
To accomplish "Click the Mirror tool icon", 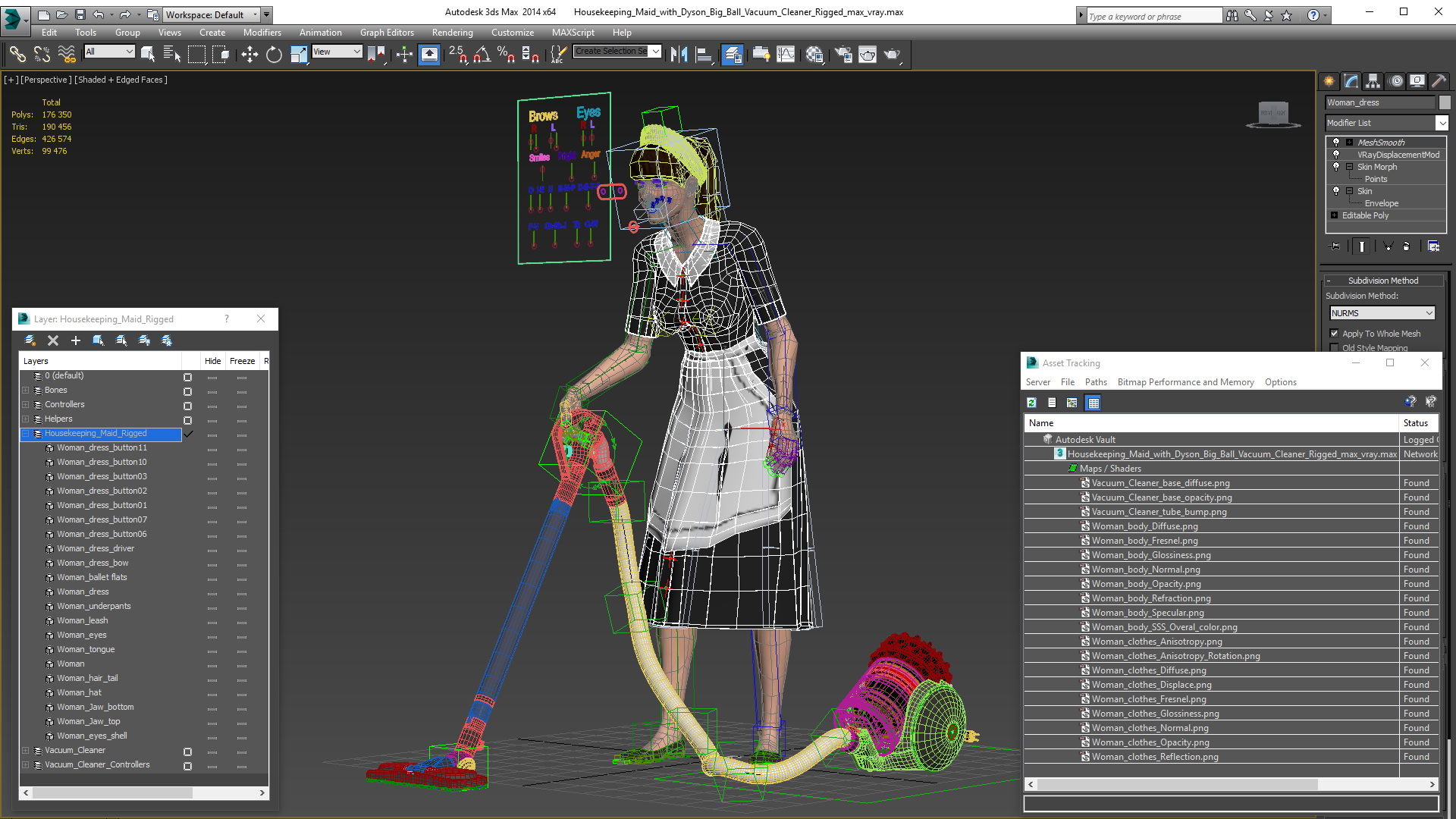I will (x=679, y=54).
